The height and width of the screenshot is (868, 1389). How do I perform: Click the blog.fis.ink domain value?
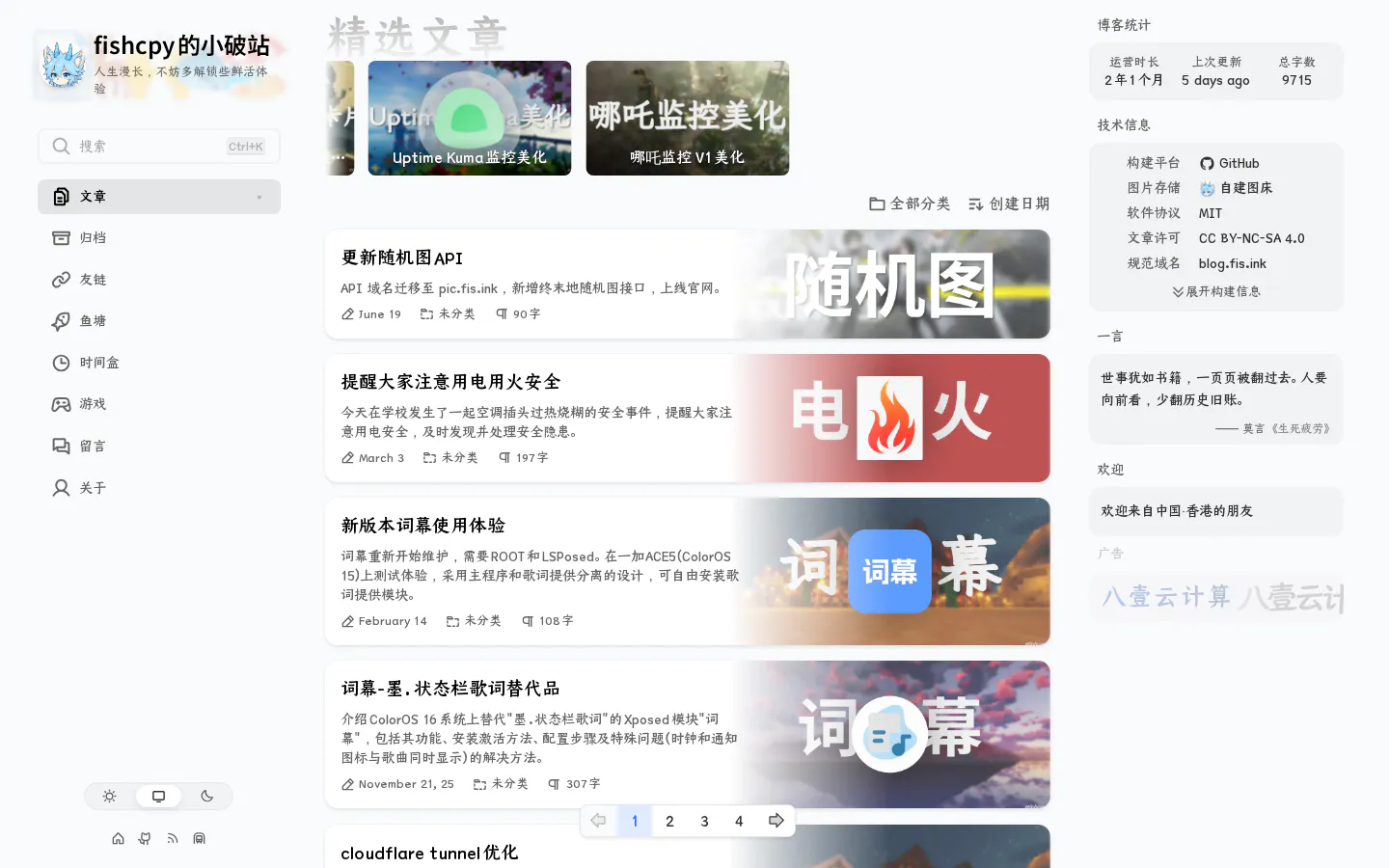point(1233,263)
